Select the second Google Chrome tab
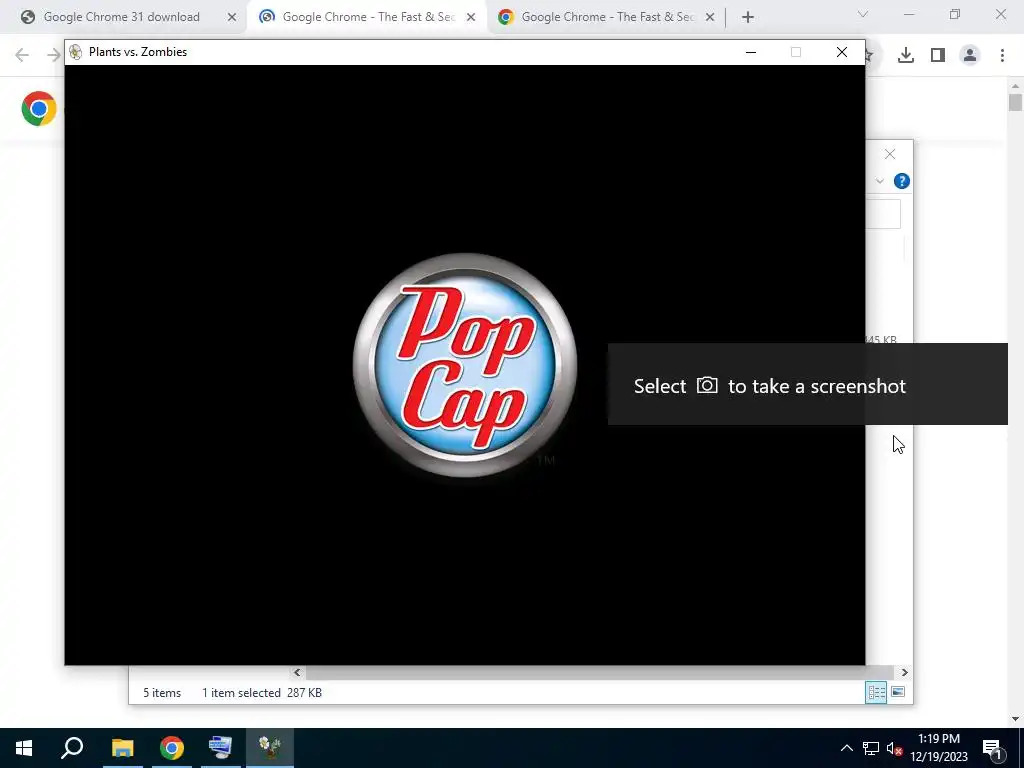 pos(368,17)
